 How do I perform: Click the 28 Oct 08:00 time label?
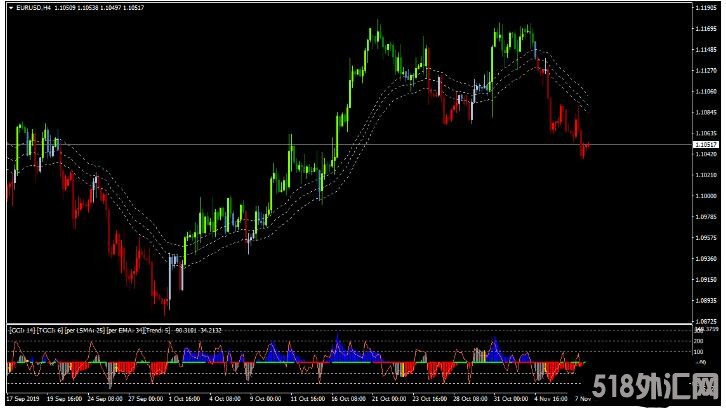(470, 398)
